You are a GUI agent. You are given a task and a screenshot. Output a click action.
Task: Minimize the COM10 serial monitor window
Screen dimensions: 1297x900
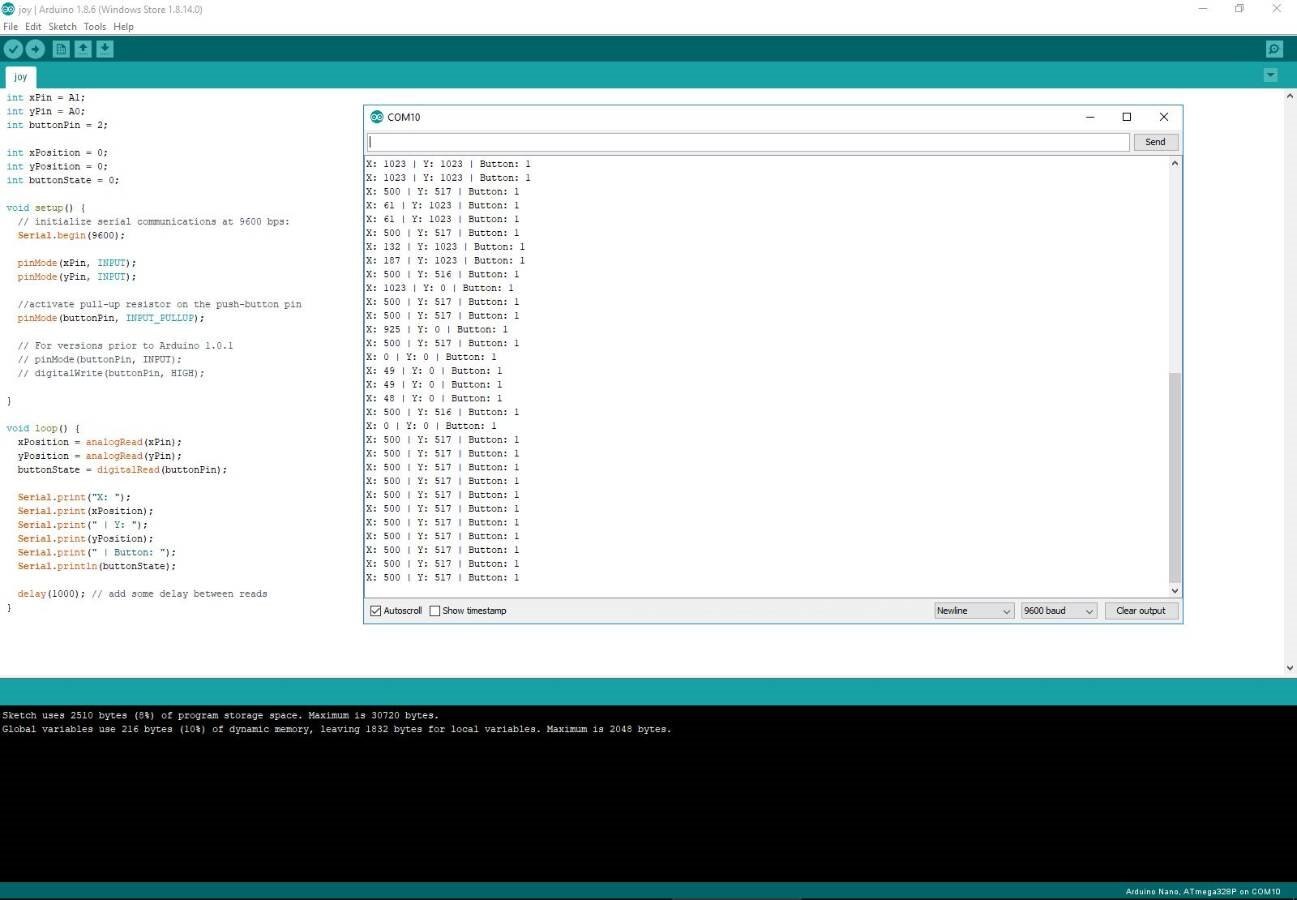click(1090, 117)
